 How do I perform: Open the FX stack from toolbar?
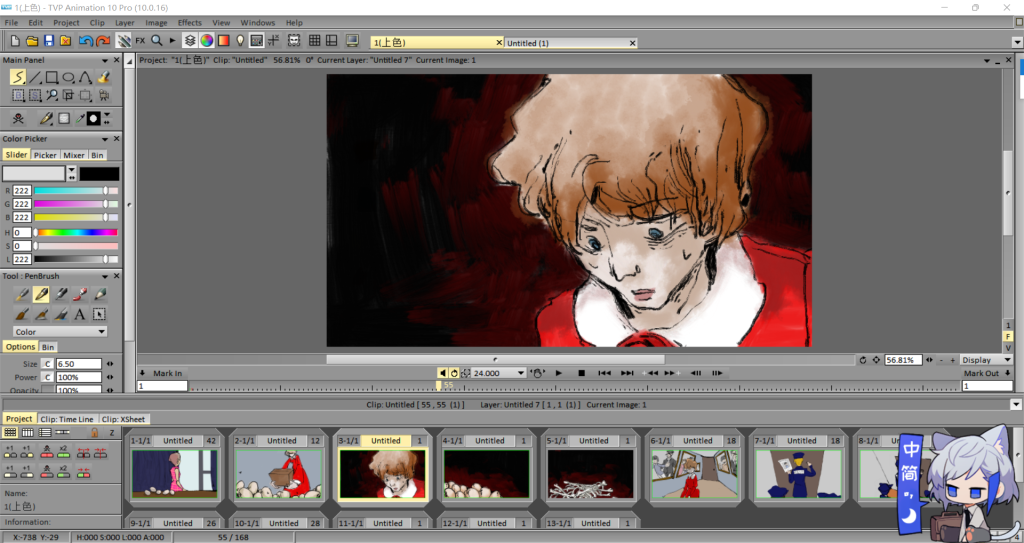tap(140, 41)
